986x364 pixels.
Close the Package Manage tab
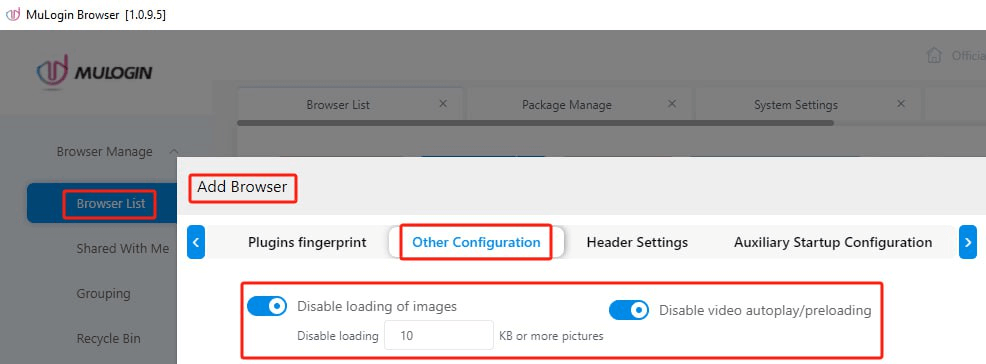[672, 104]
